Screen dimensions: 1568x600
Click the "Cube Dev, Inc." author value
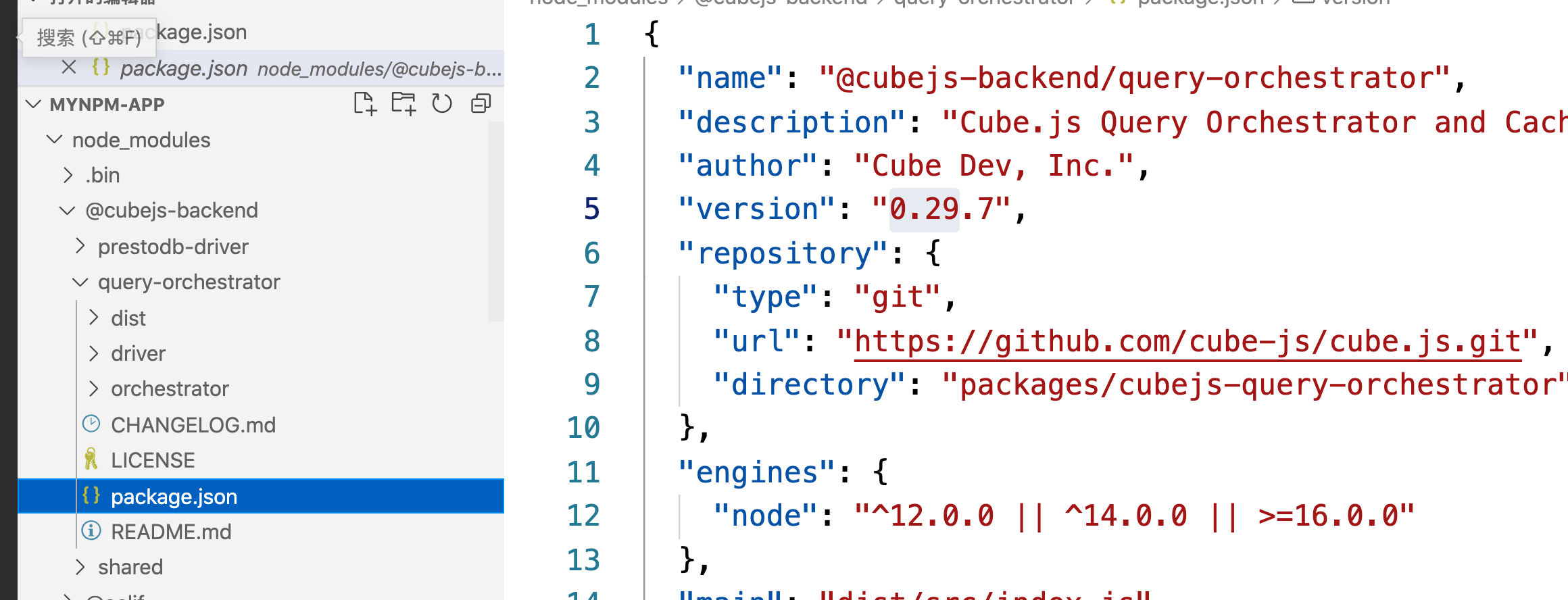pyautogui.click(x=994, y=166)
